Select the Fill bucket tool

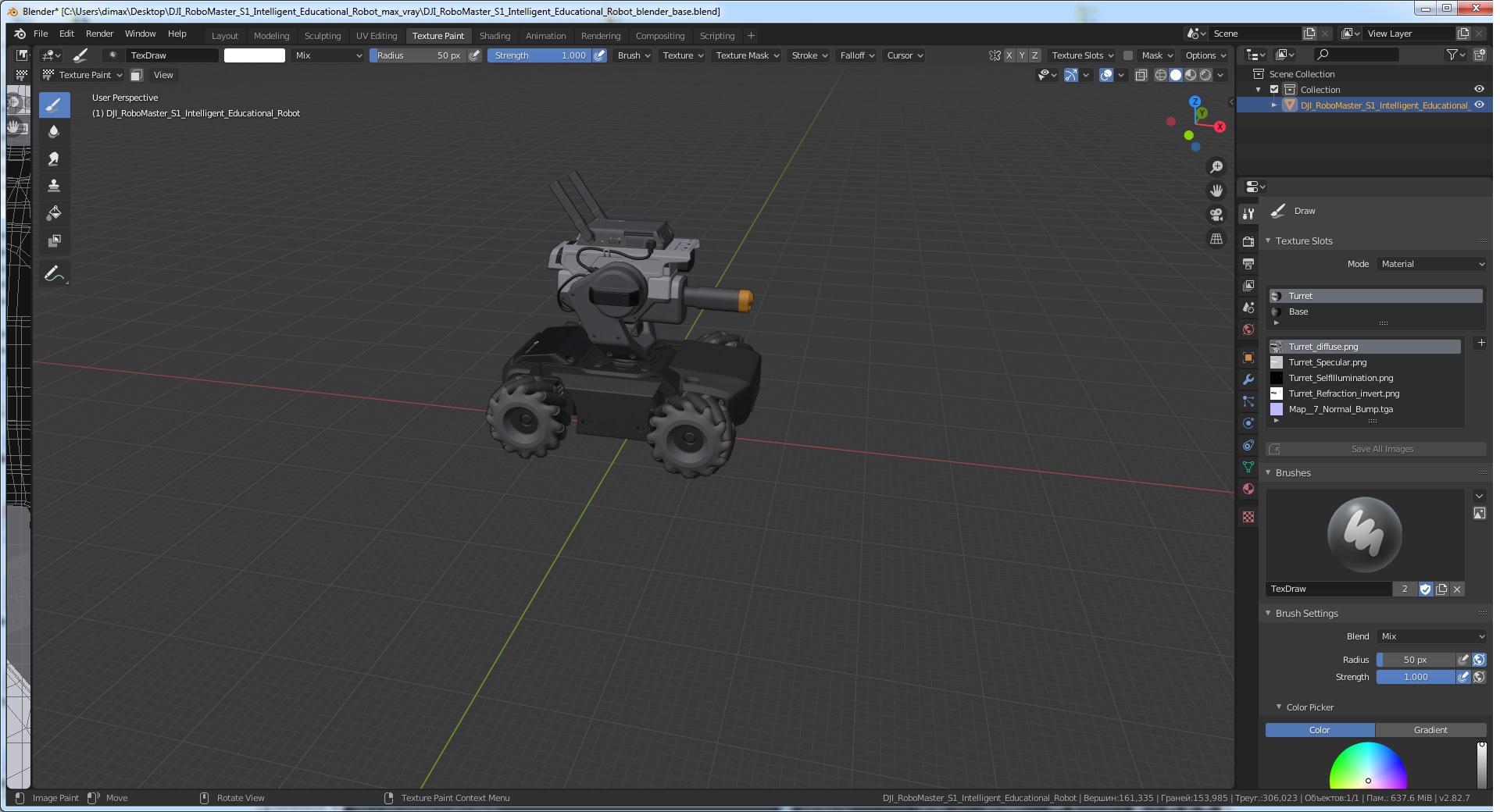pos(54,213)
